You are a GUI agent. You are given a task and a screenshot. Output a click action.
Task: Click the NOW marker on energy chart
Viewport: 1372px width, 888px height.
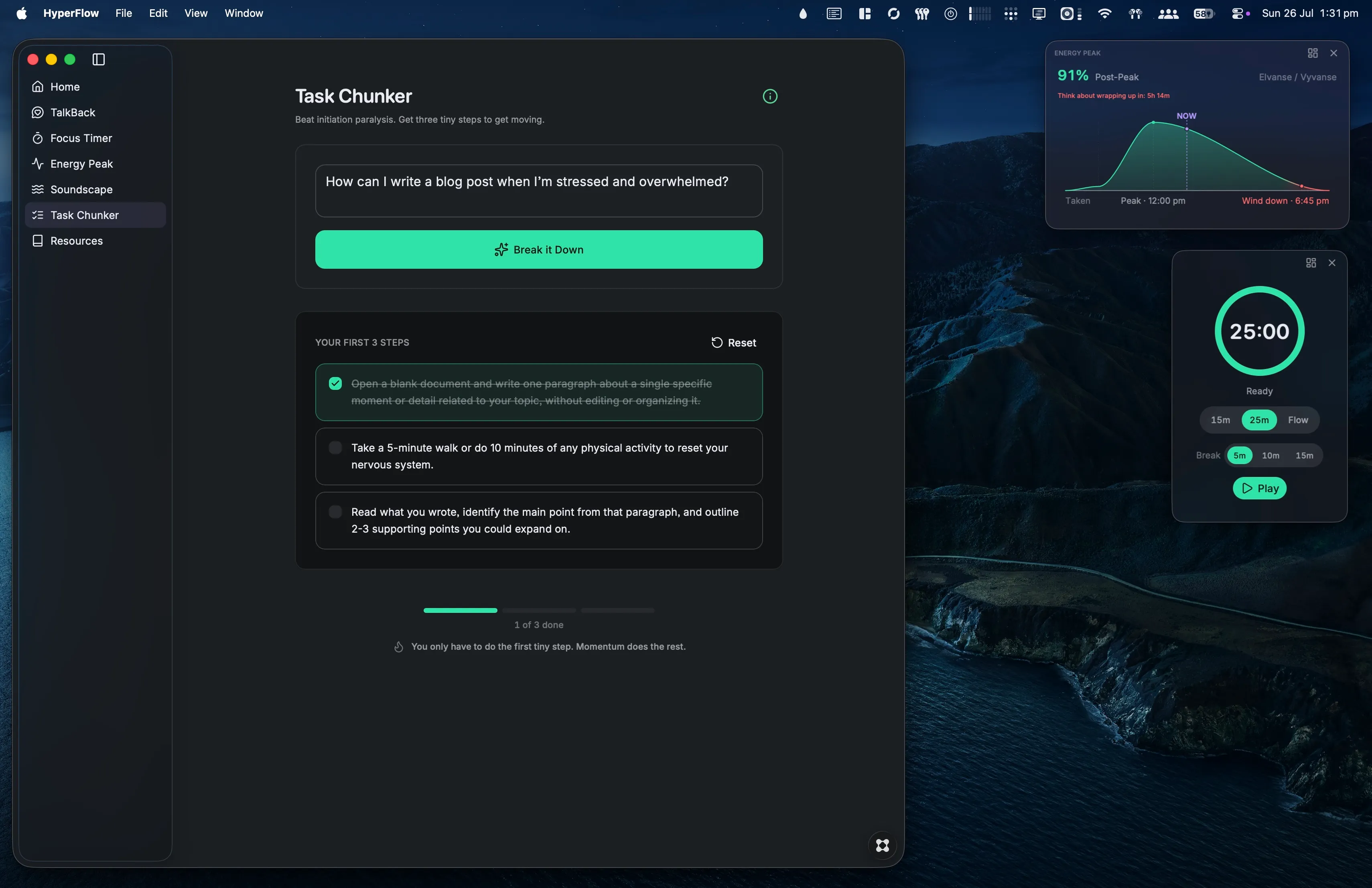pos(1186,116)
